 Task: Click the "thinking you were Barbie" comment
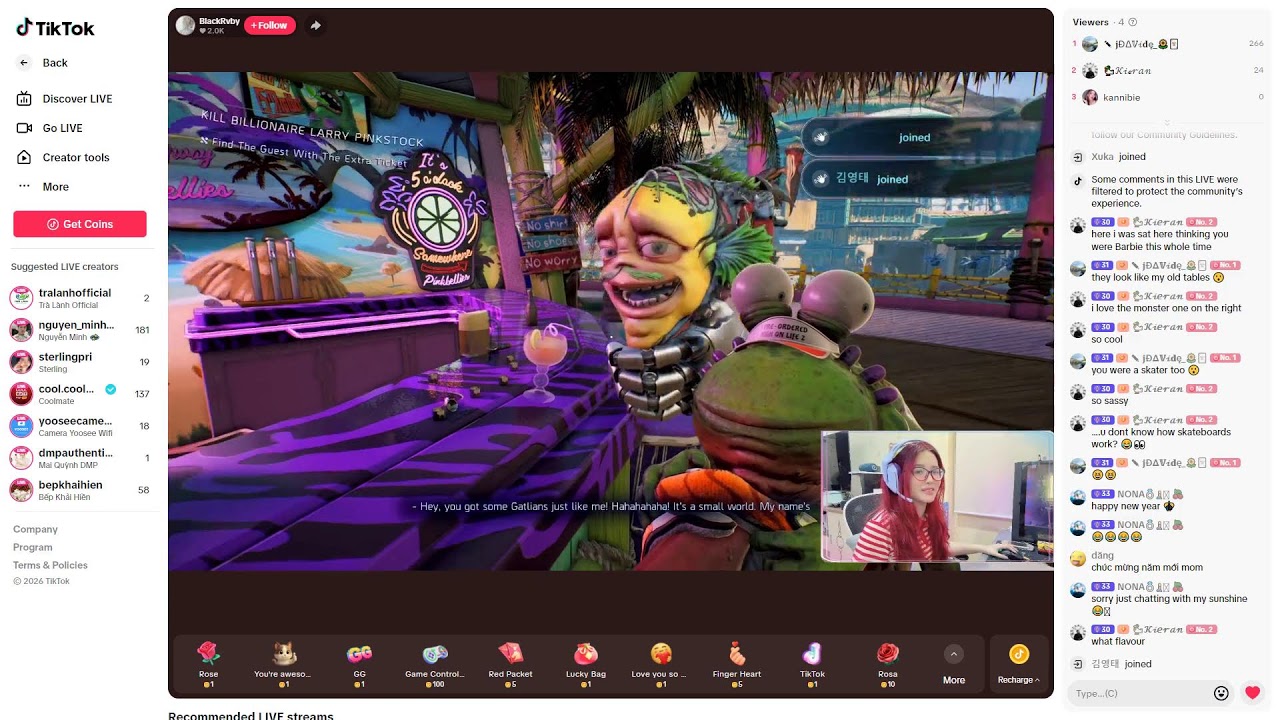(x=1159, y=240)
